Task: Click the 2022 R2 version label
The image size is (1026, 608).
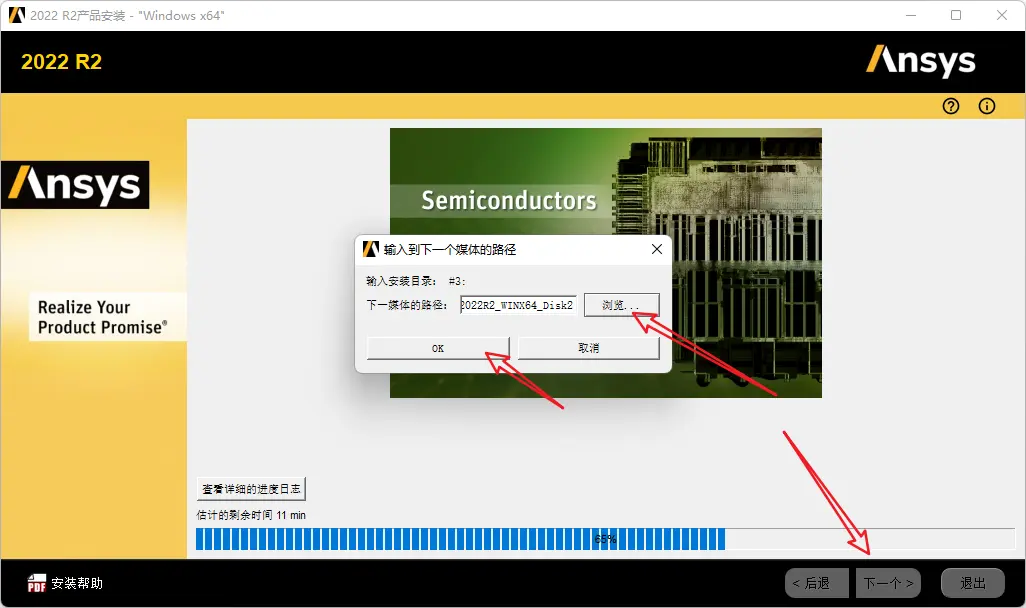Action: click(62, 62)
